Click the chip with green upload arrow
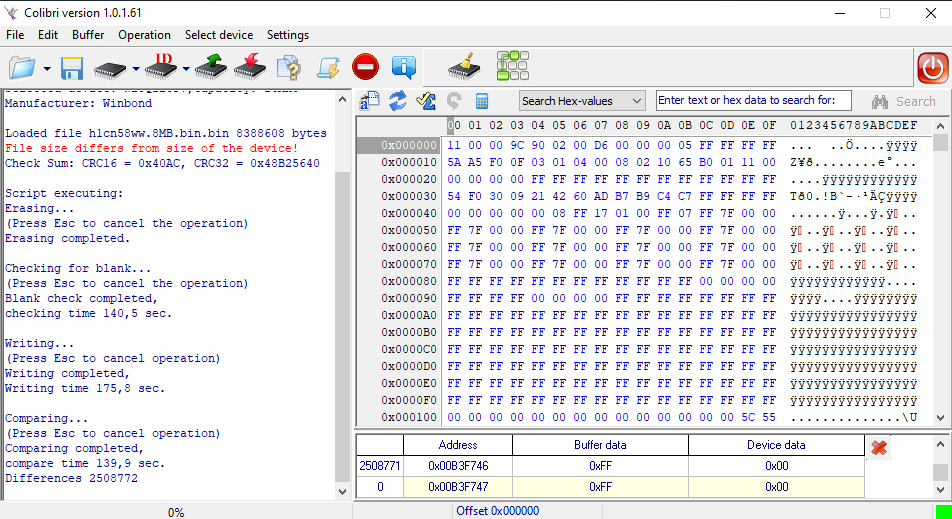The width and height of the screenshot is (952, 519). tap(211, 68)
